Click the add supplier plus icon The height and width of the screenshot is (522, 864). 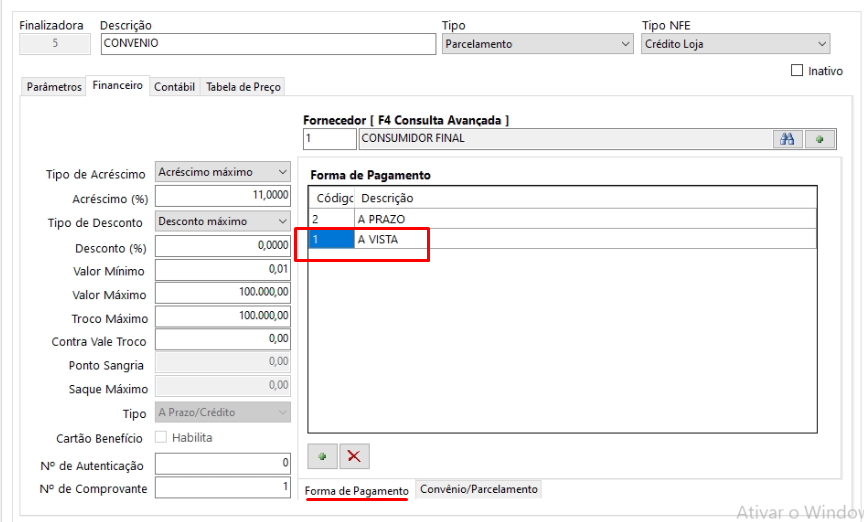click(820, 139)
